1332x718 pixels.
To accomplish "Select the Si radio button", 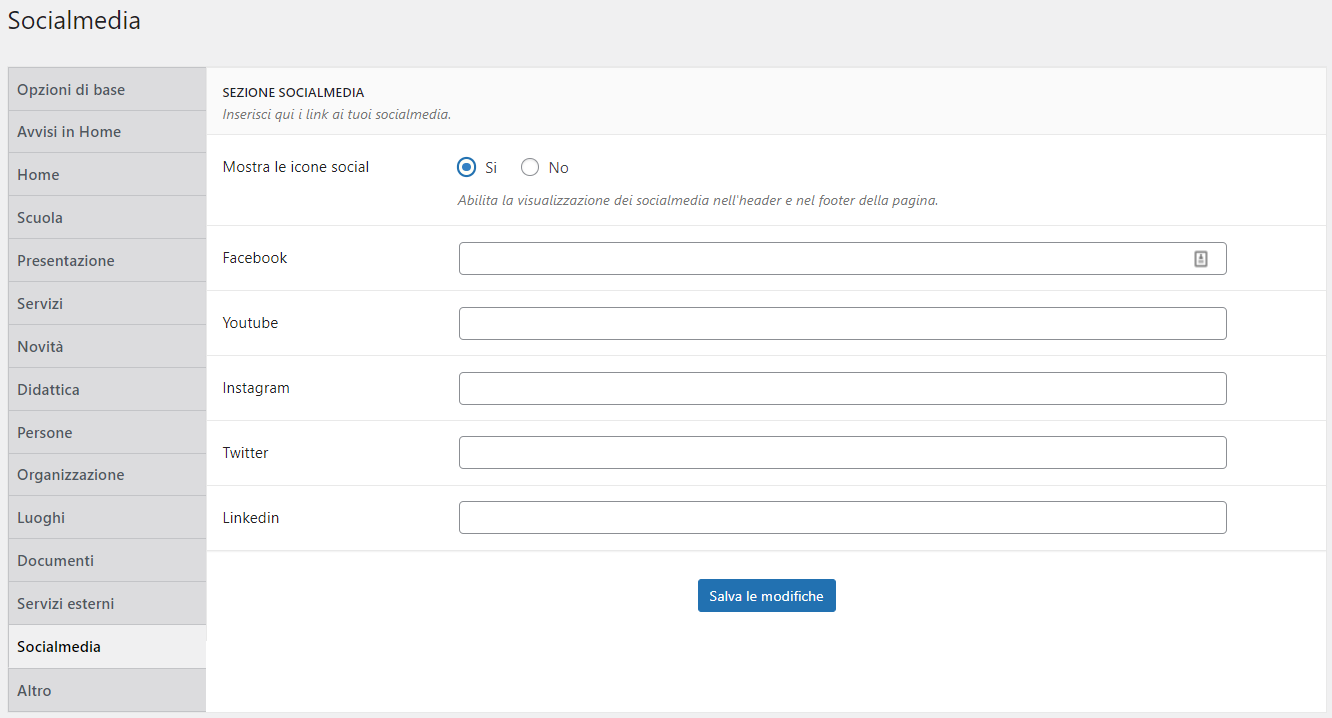I will pos(466,167).
